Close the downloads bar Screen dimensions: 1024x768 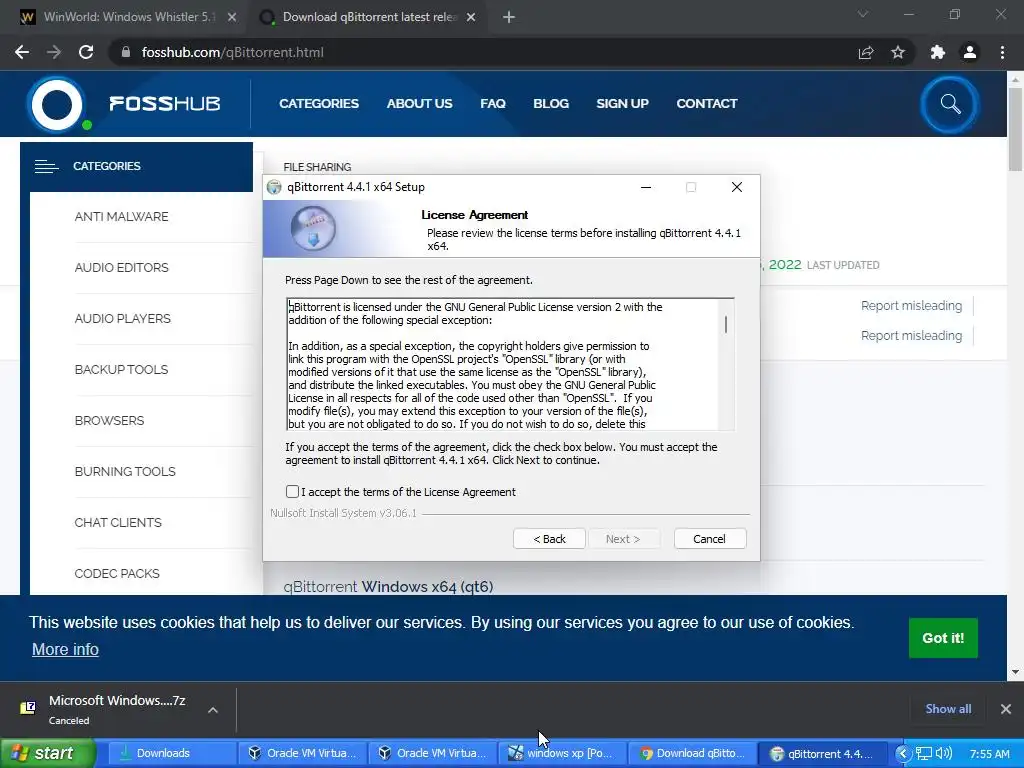point(1006,709)
